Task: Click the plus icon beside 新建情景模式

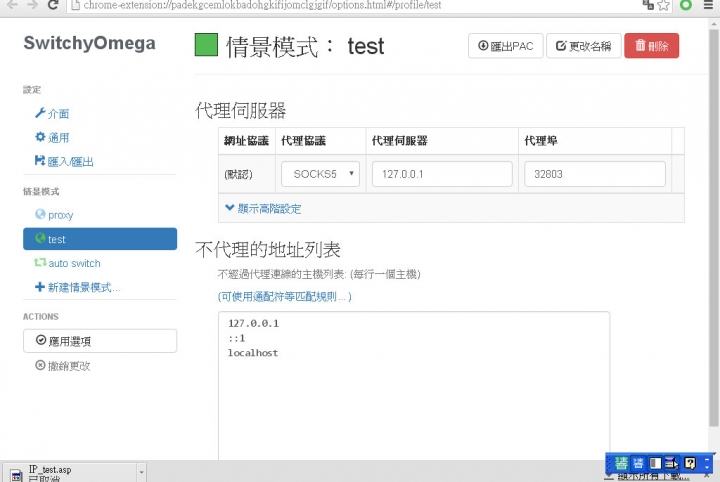Action: (40, 287)
